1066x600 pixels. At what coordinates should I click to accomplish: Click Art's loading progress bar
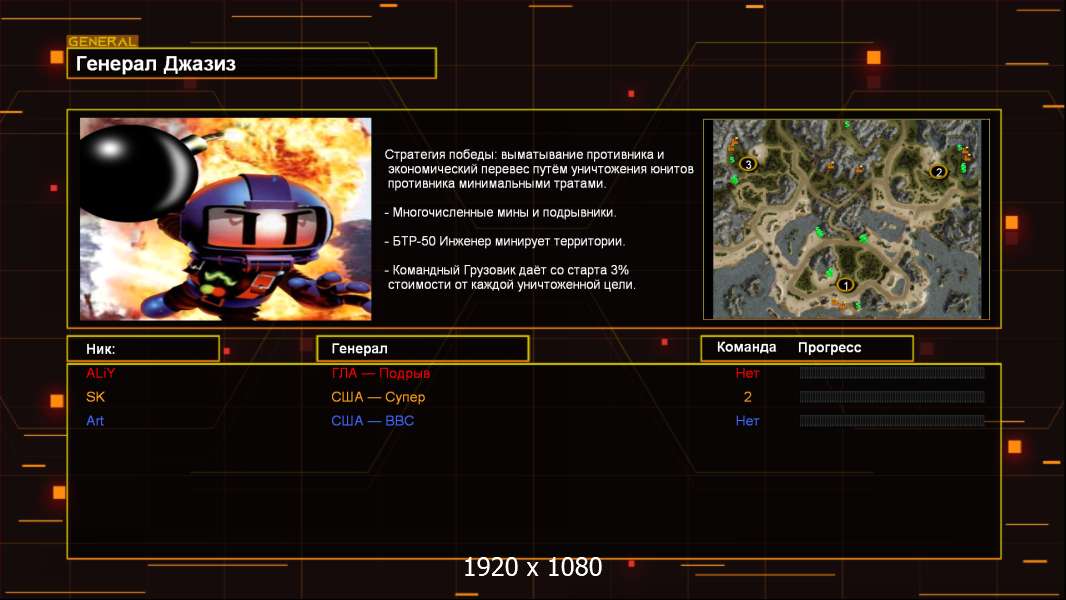892,420
